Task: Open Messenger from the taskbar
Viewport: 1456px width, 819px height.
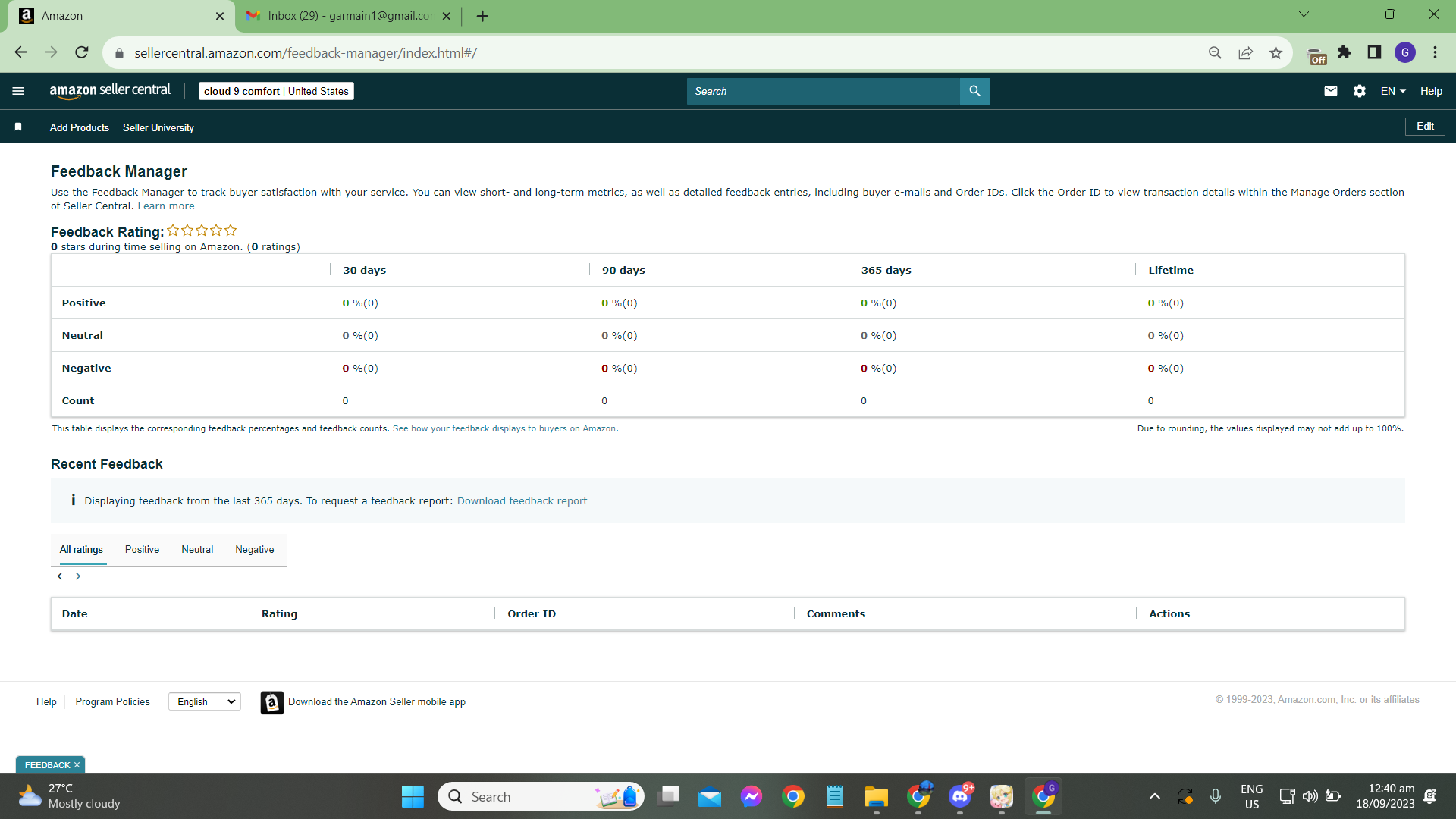Action: [752, 796]
